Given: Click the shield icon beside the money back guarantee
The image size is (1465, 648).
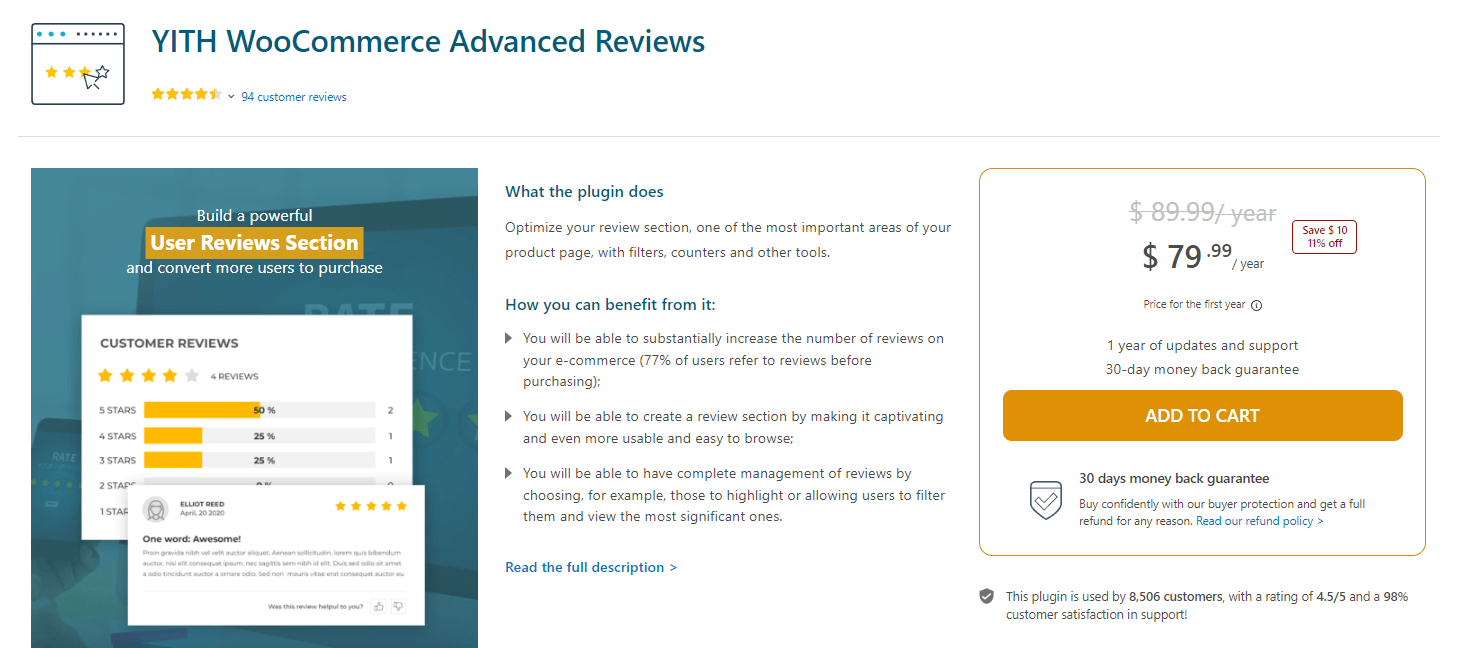Looking at the screenshot, I should 1045,499.
